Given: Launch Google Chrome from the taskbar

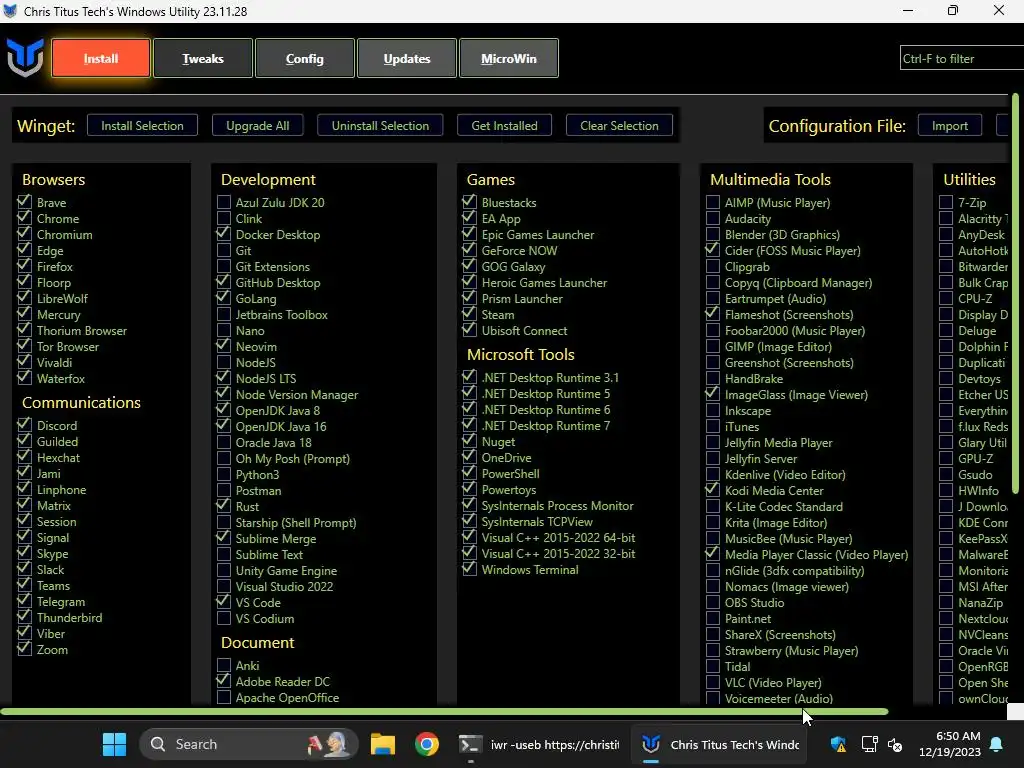Looking at the screenshot, I should pyautogui.click(x=426, y=744).
